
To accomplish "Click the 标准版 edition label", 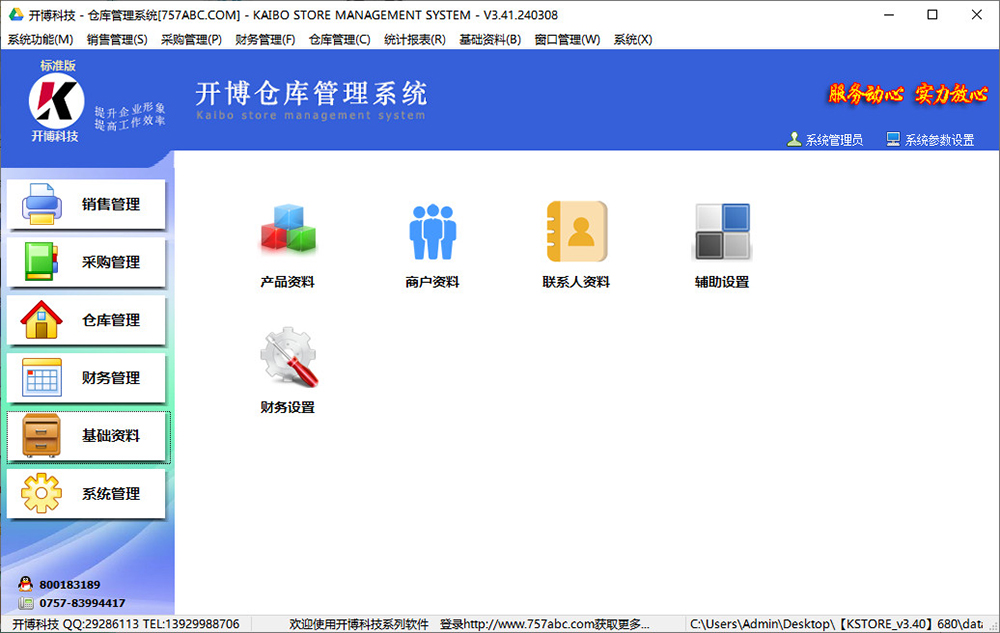I will coord(57,66).
